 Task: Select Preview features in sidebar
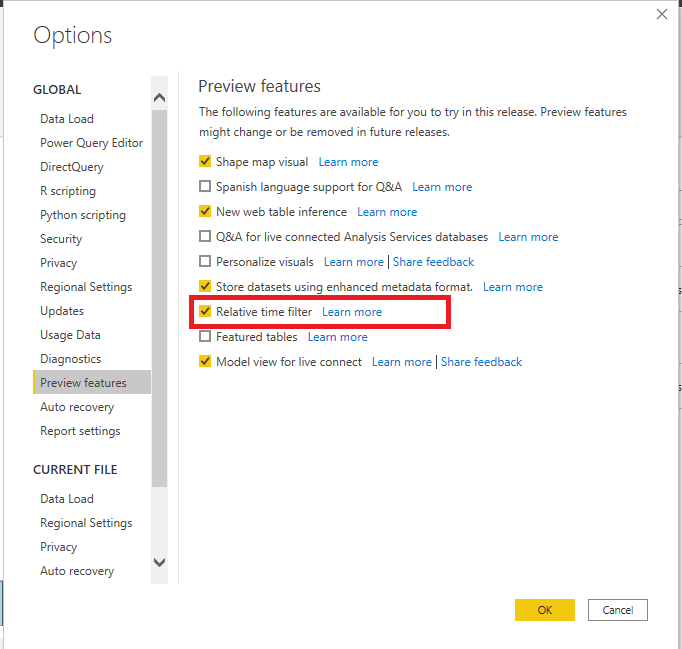[92, 382]
